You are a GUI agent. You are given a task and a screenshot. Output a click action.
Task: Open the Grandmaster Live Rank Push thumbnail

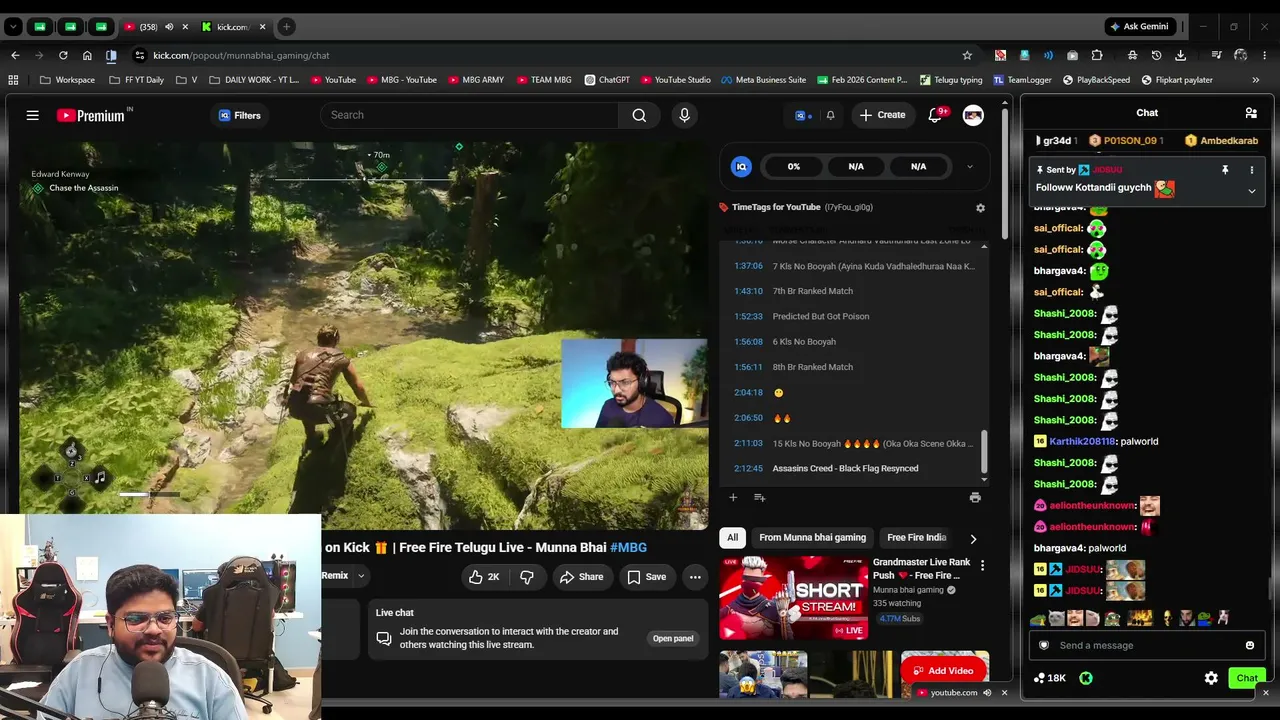[x=793, y=598]
